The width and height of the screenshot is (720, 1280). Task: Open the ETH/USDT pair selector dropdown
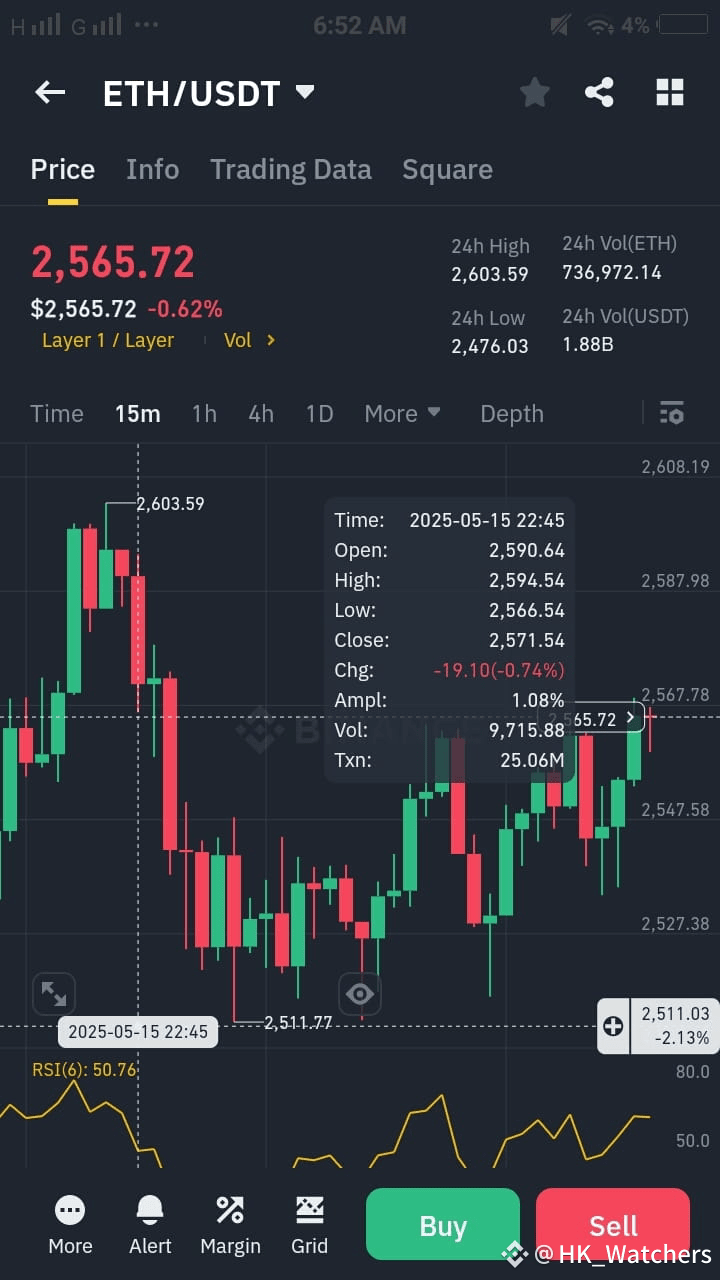point(210,92)
